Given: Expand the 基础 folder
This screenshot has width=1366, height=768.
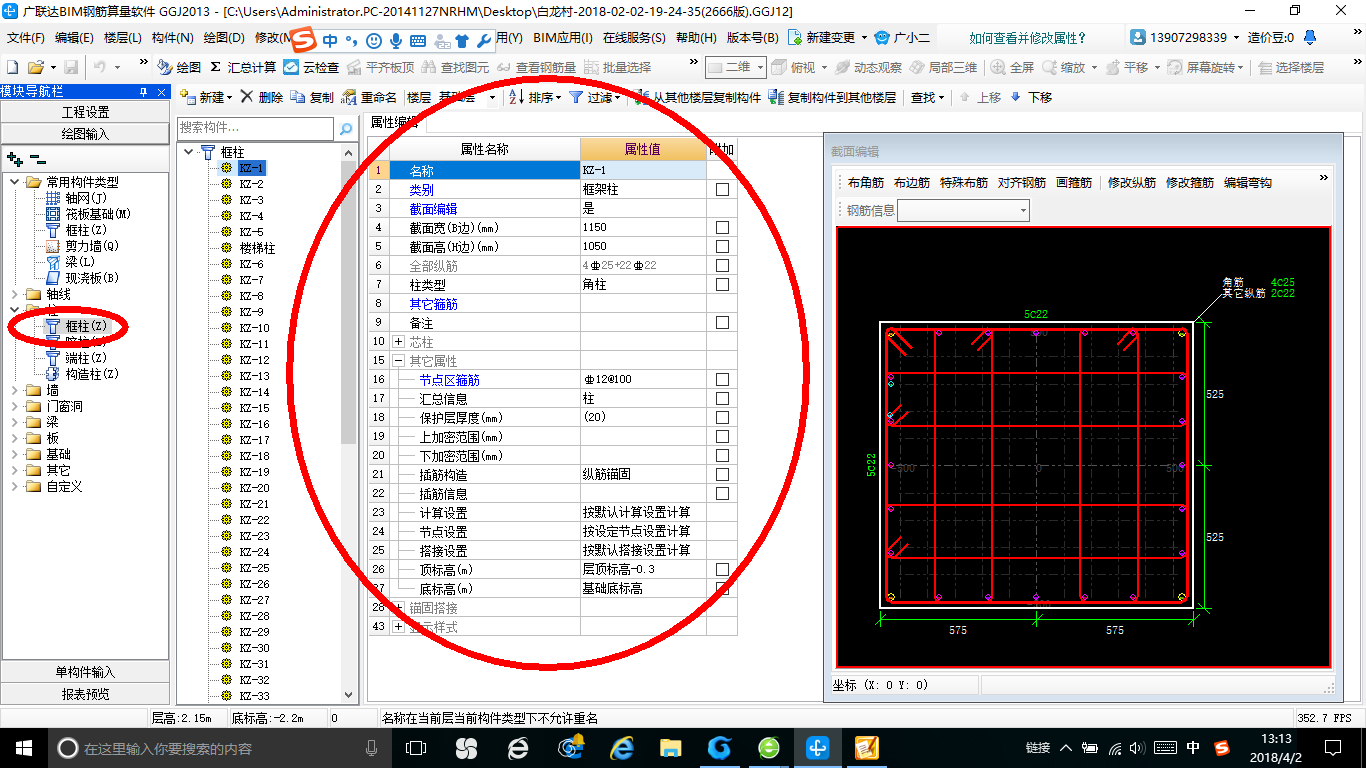Looking at the screenshot, I should click(x=15, y=454).
